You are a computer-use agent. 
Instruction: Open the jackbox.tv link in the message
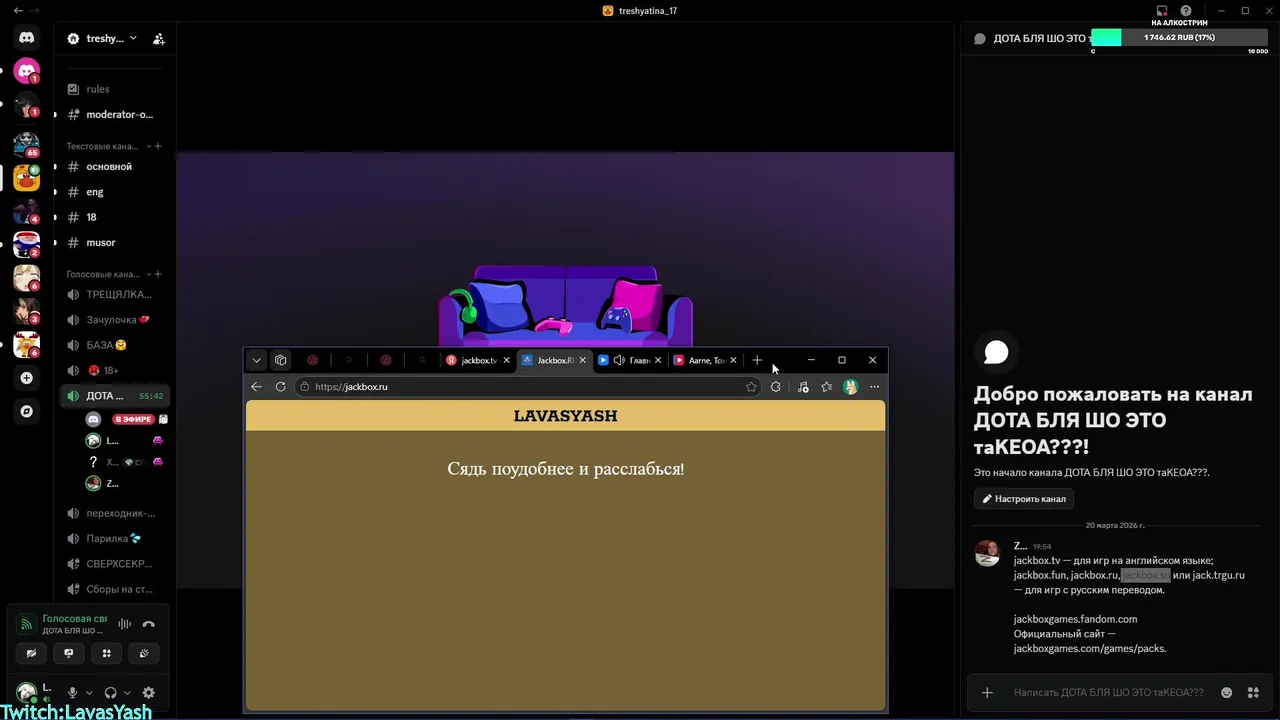[x=1037, y=560]
